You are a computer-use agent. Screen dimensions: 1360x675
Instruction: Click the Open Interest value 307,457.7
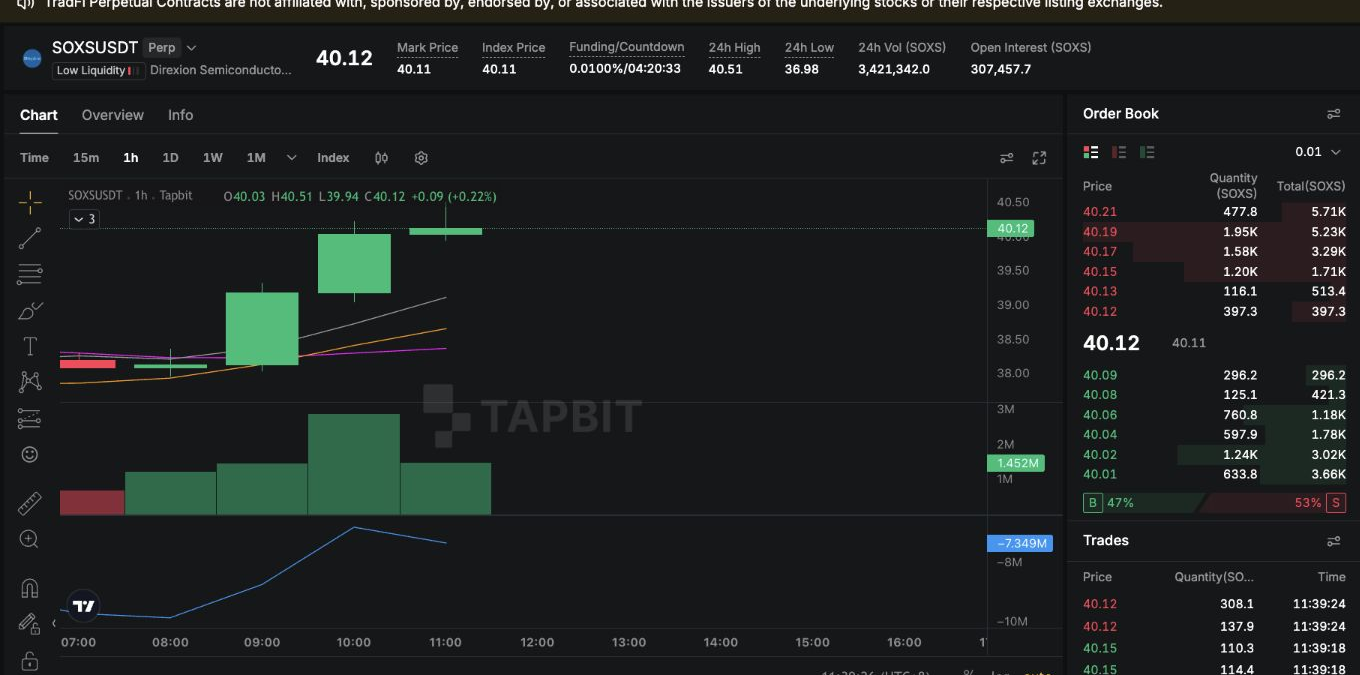pos(1001,69)
